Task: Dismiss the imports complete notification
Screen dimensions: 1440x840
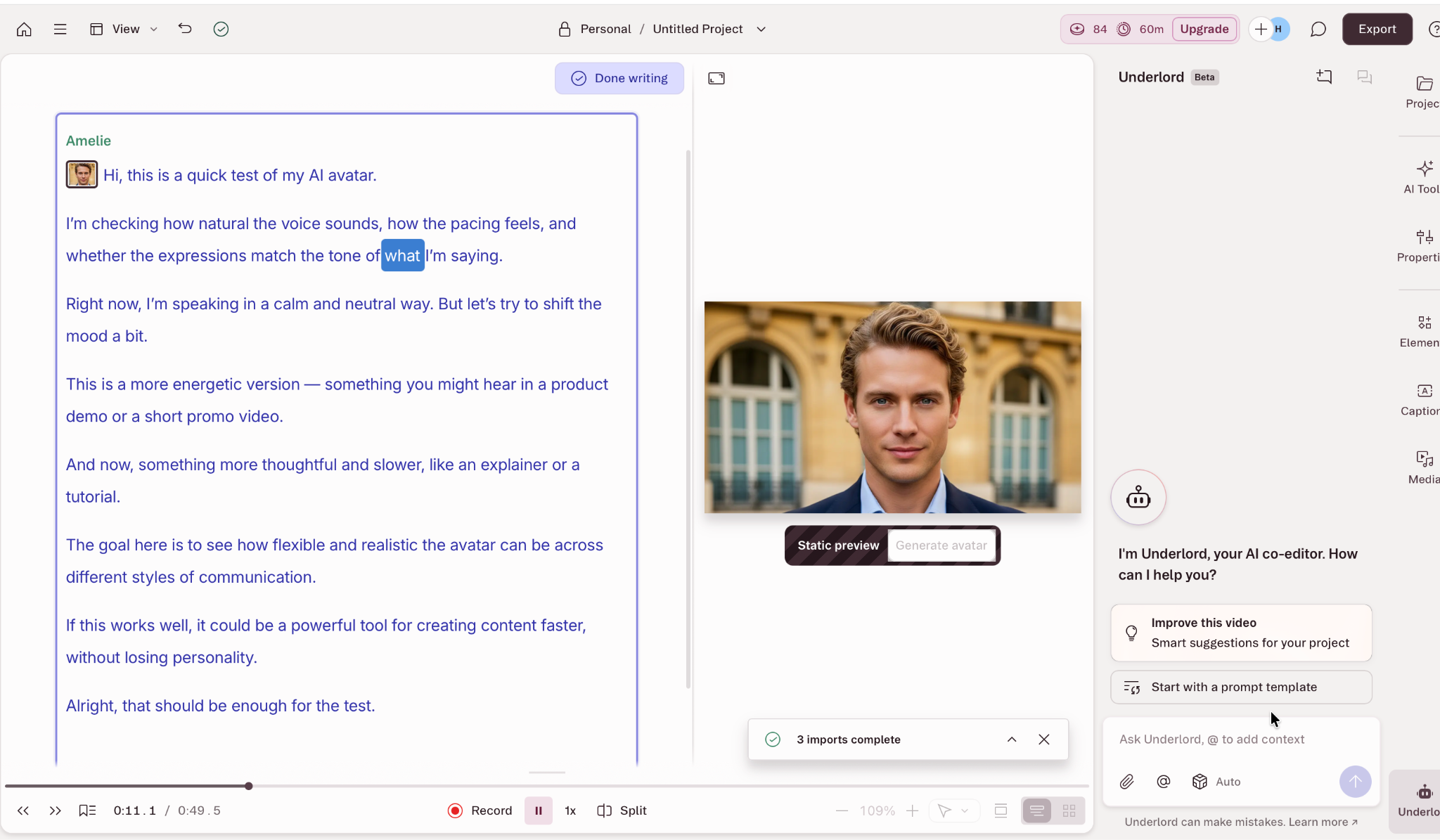Action: point(1043,739)
